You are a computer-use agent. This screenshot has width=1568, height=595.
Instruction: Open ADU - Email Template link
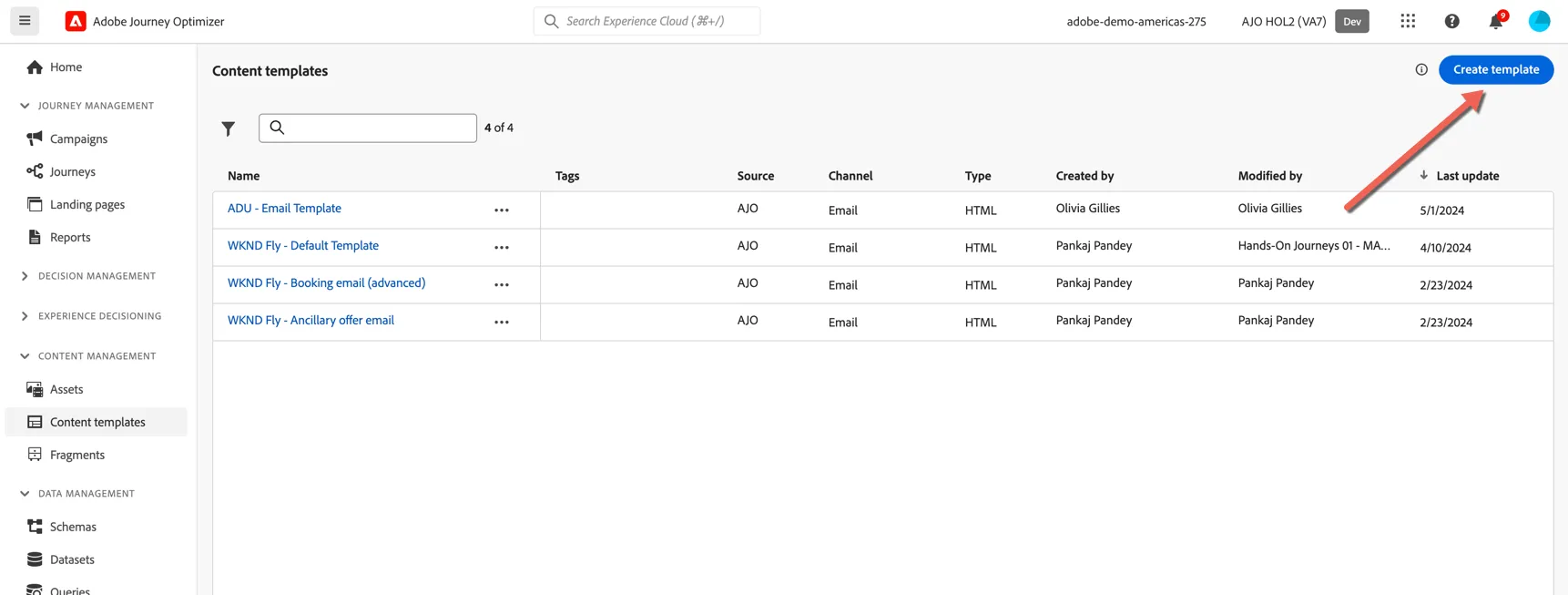coord(284,209)
